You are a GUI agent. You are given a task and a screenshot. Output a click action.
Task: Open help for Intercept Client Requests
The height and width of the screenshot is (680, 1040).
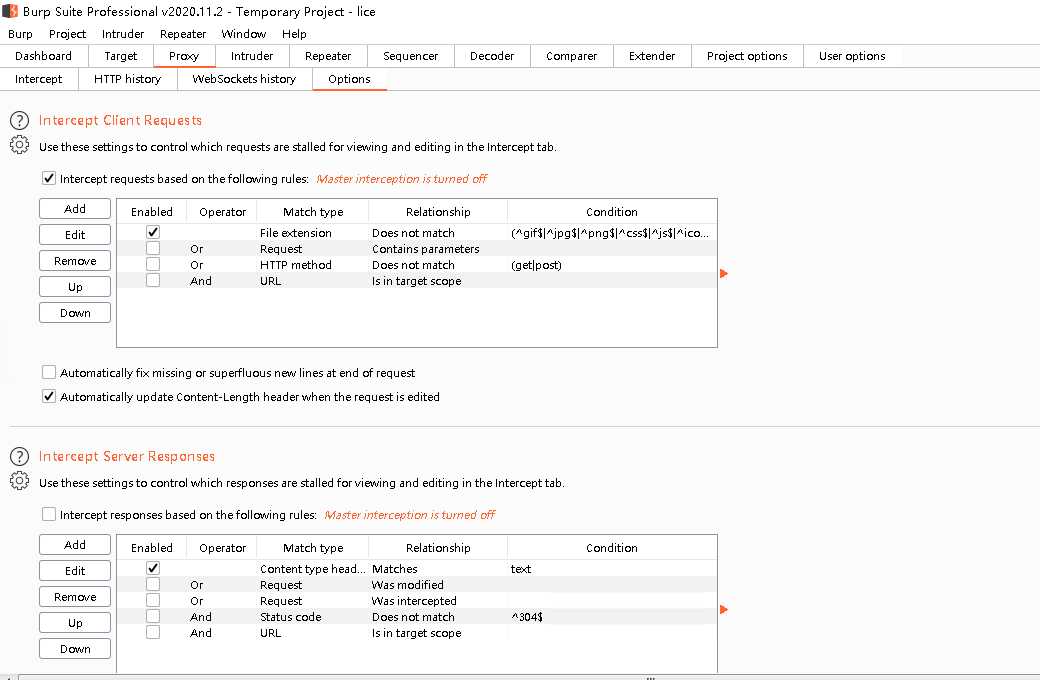(19, 121)
